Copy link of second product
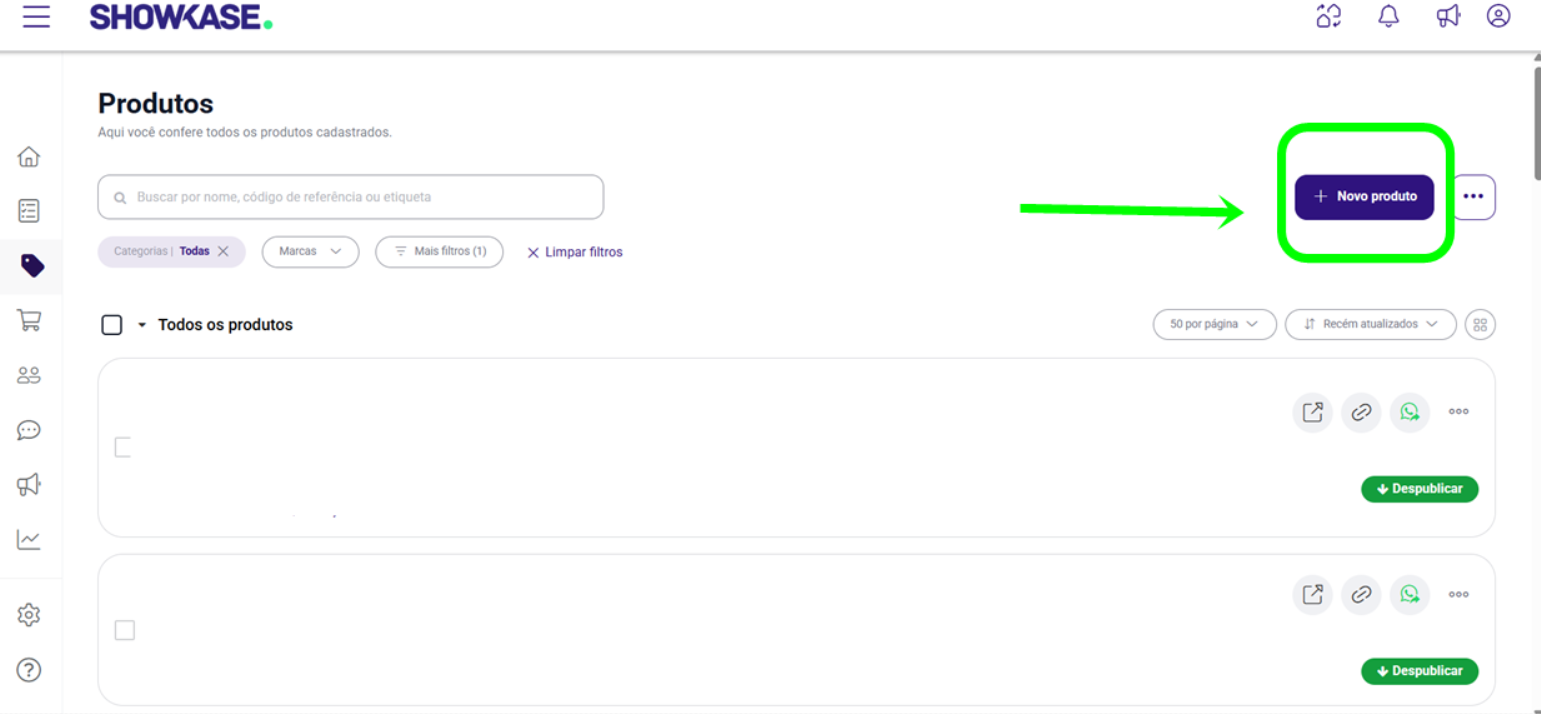This screenshot has width=1541, height=714. point(1361,595)
